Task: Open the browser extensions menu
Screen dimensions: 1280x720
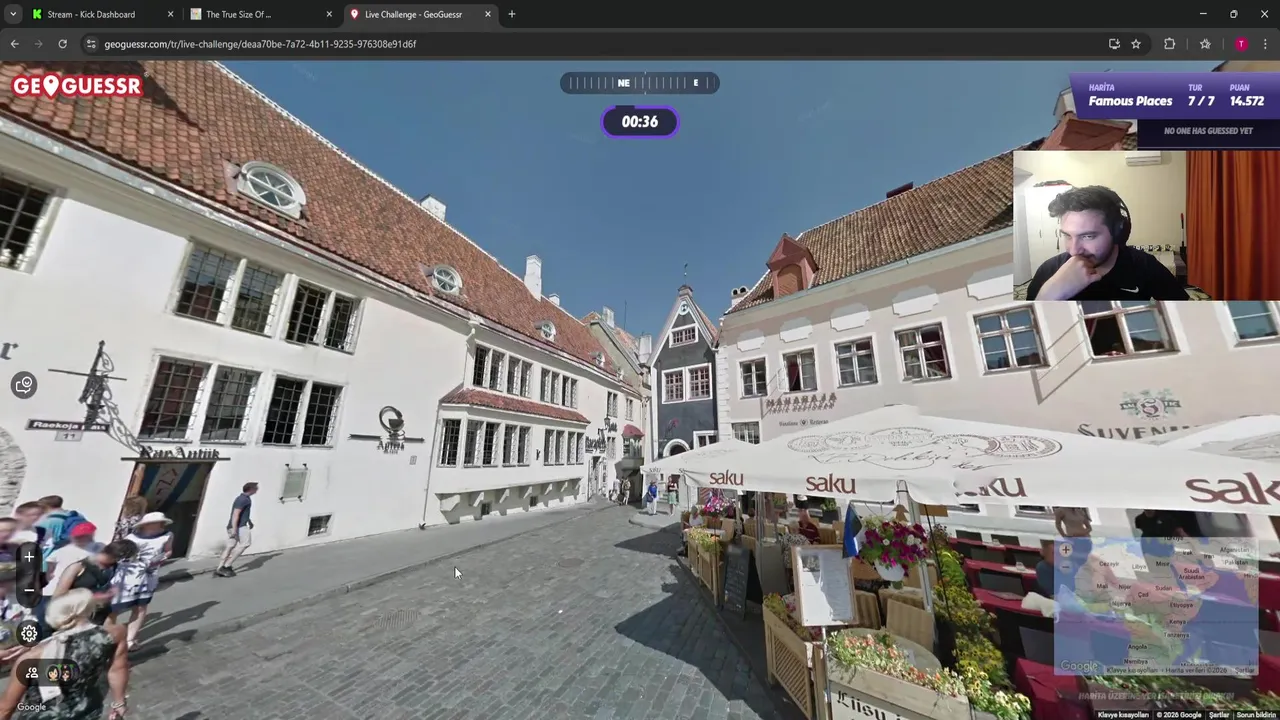Action: [x=1169, y=44]
